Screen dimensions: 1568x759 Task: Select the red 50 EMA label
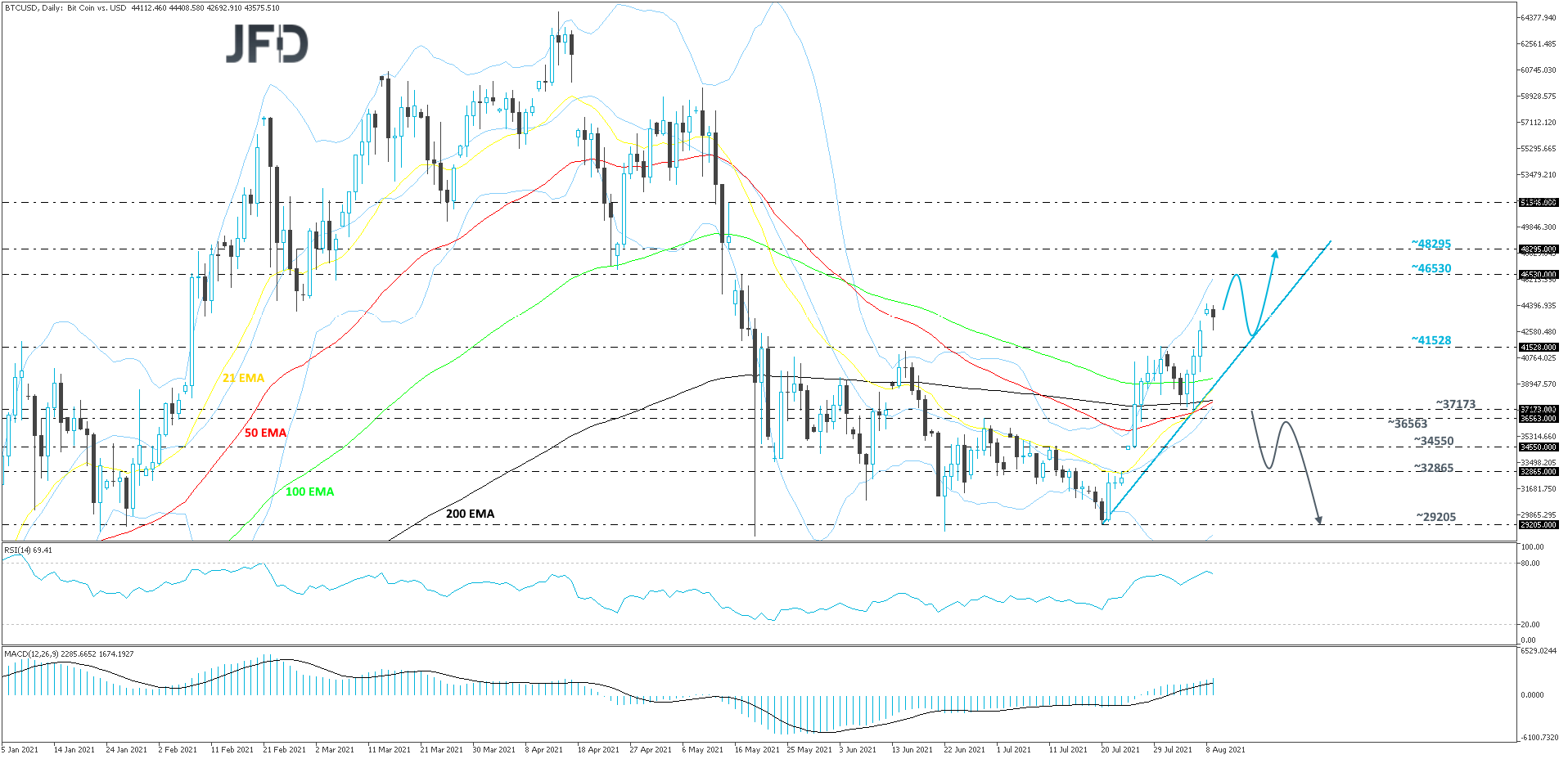pyautogui.click(x=266, y=433)
